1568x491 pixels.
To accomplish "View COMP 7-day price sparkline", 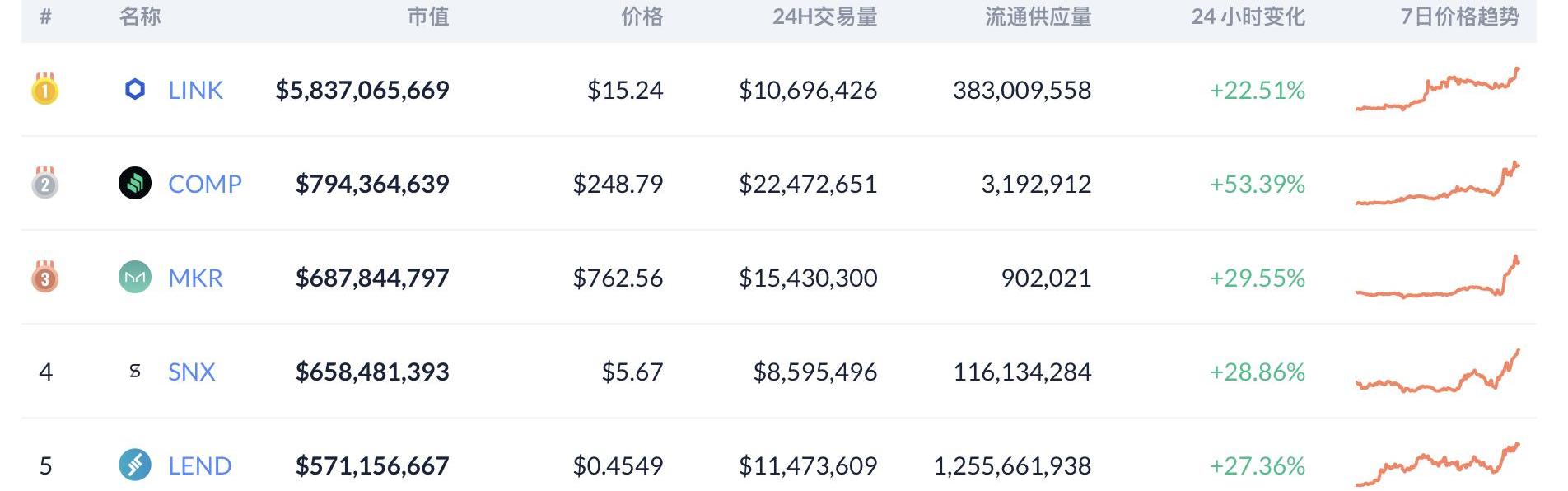I will [1437, 185].
